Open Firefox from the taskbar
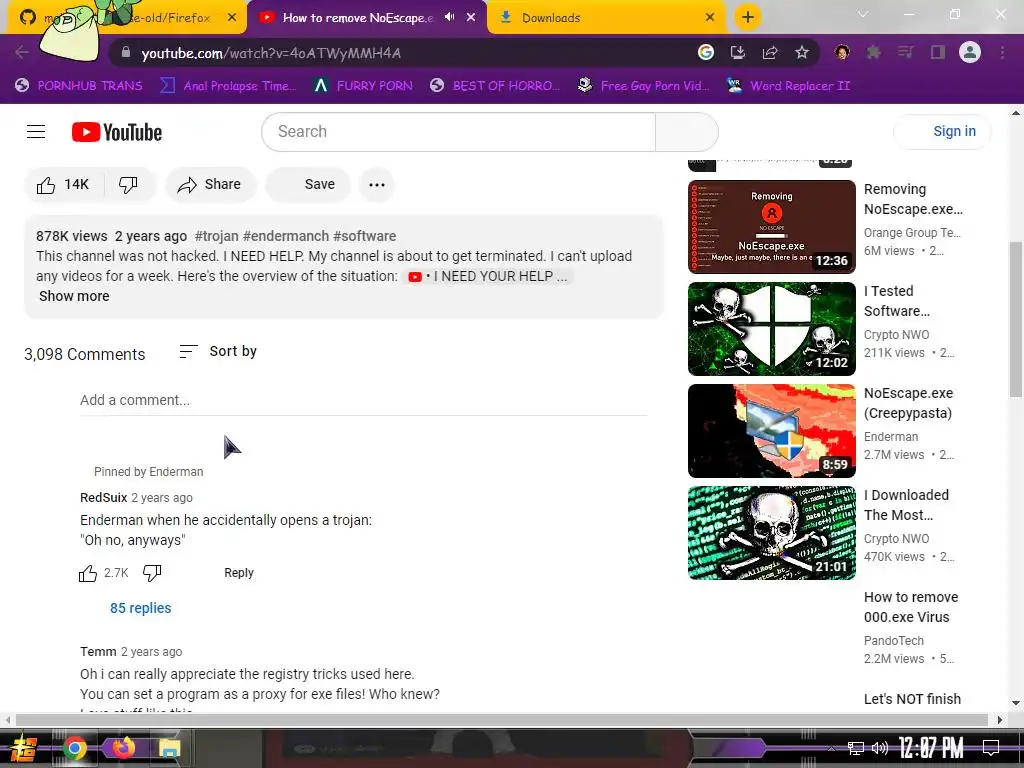The height and width of the screenshot is (768, 1024). tap(123, 747)
